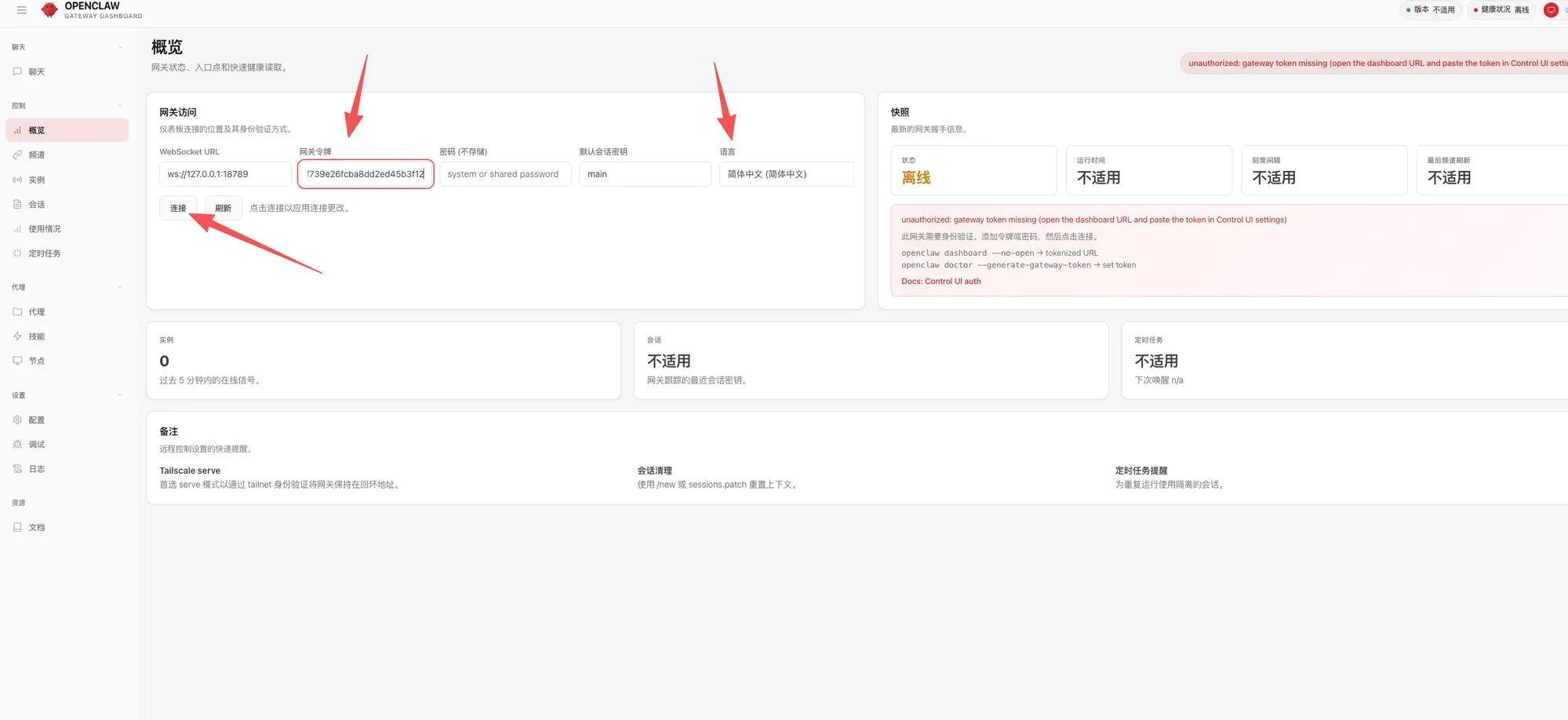
Task: View the 日志 logs page
Action: (35, 468)
